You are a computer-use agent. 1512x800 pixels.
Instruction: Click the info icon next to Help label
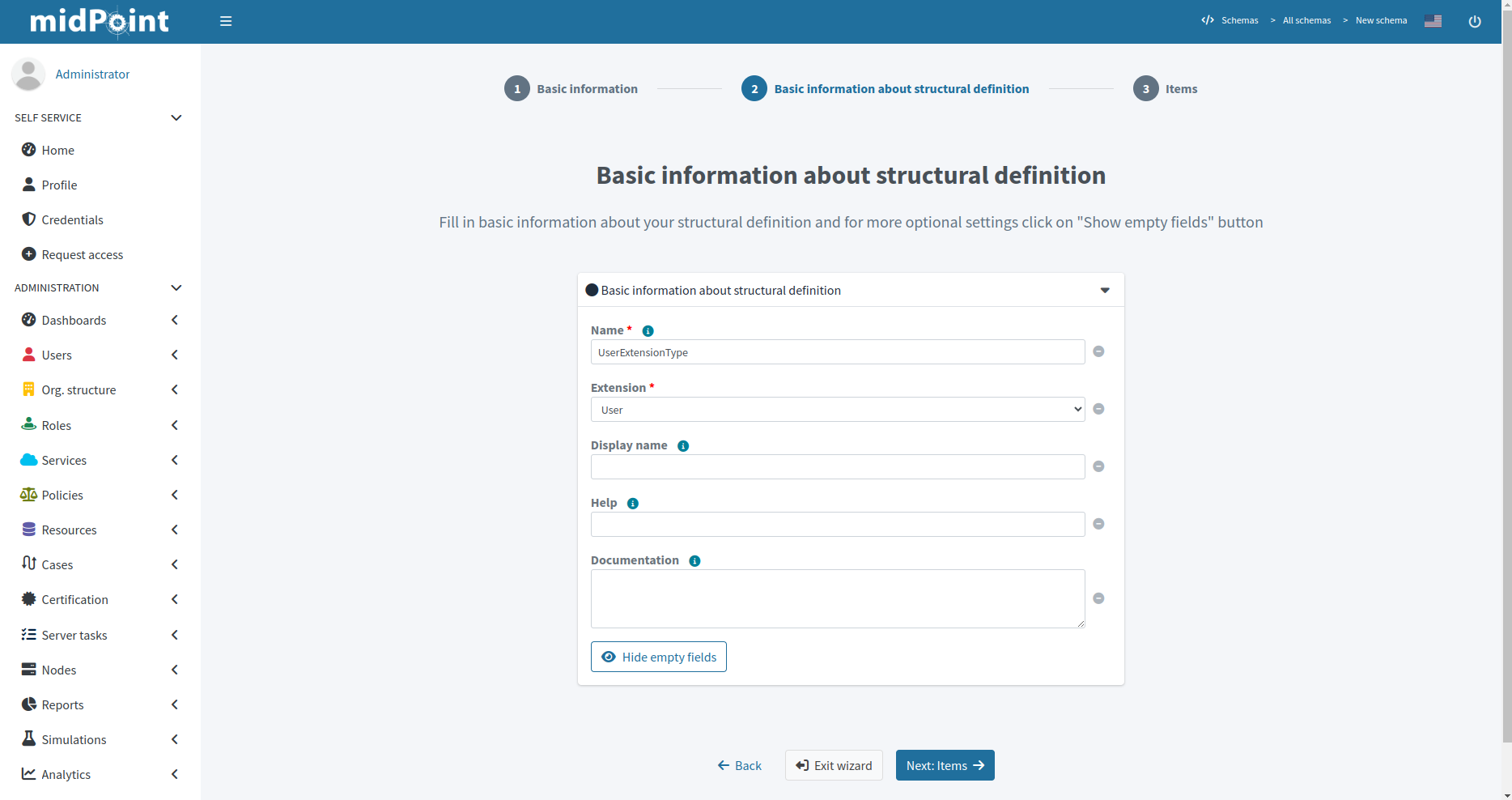tap(633, 504)
